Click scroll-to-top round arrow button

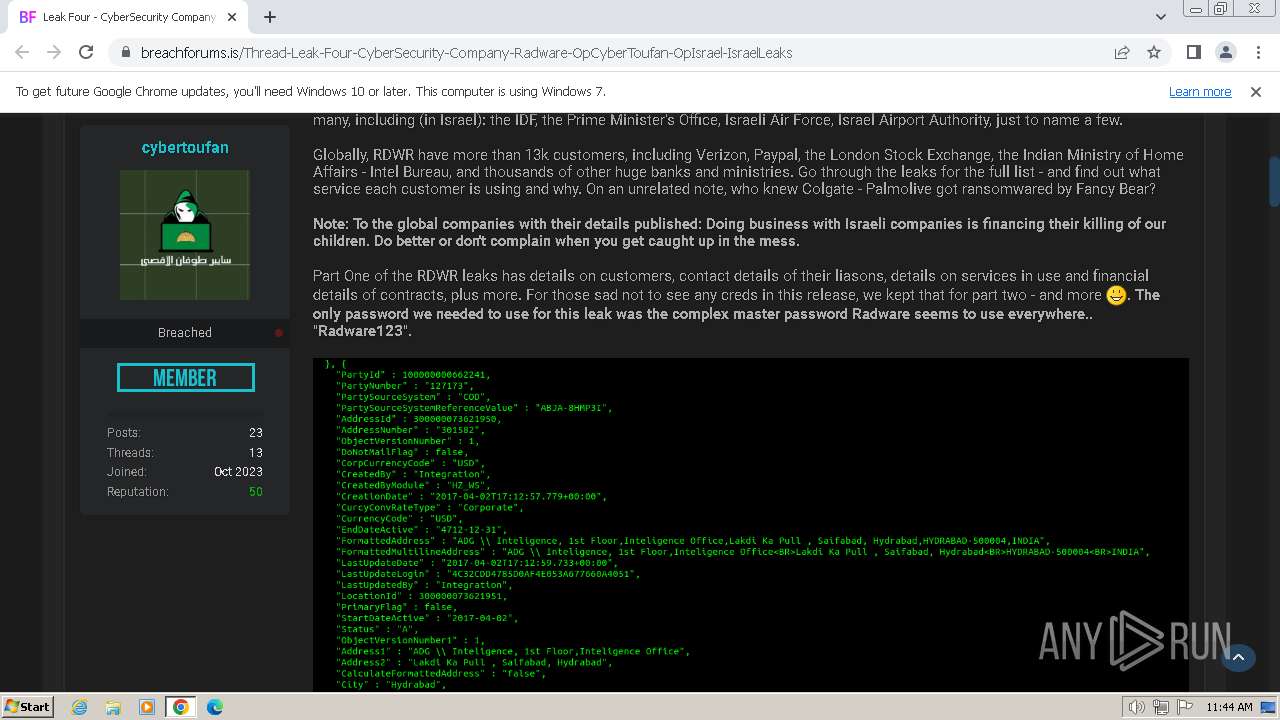(1238, 657)
